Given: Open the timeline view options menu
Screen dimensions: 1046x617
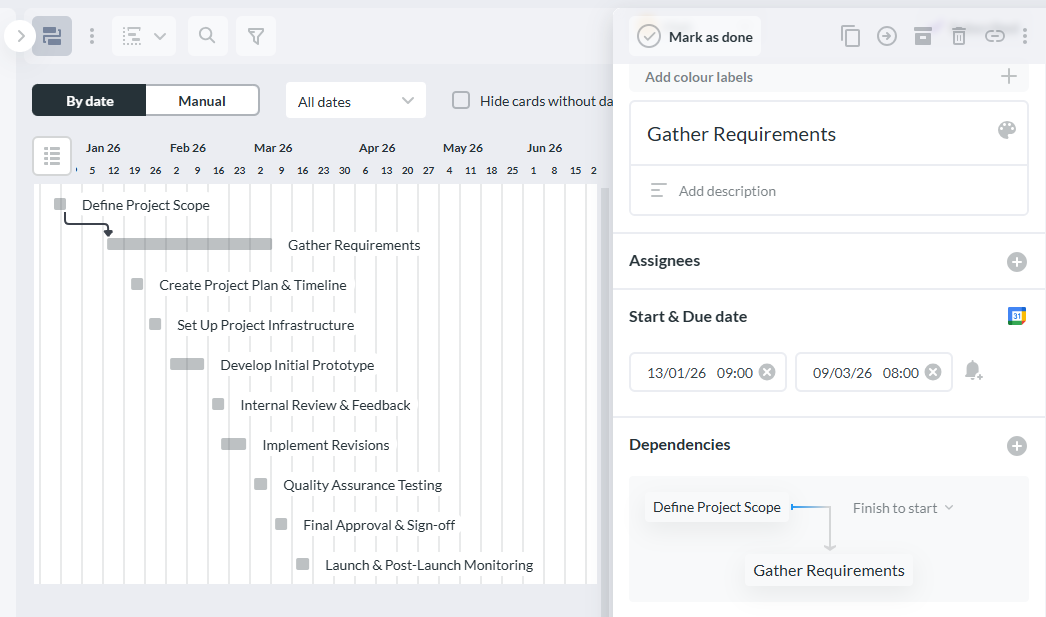Looking at the screenshot, I should [92, 35].
